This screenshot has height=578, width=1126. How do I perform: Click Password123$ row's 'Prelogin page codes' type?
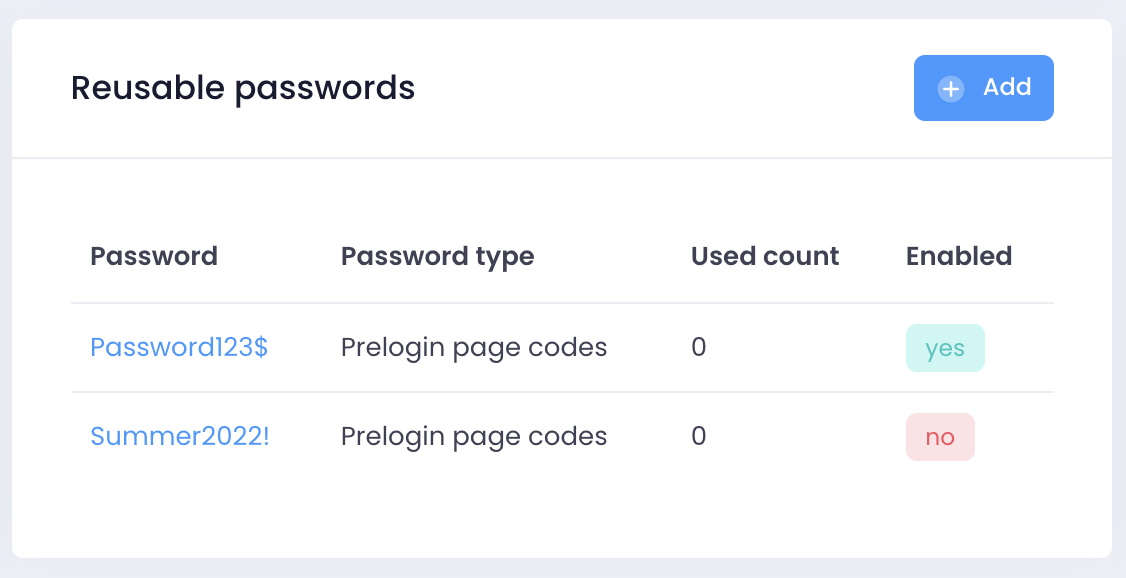(474, 348)
